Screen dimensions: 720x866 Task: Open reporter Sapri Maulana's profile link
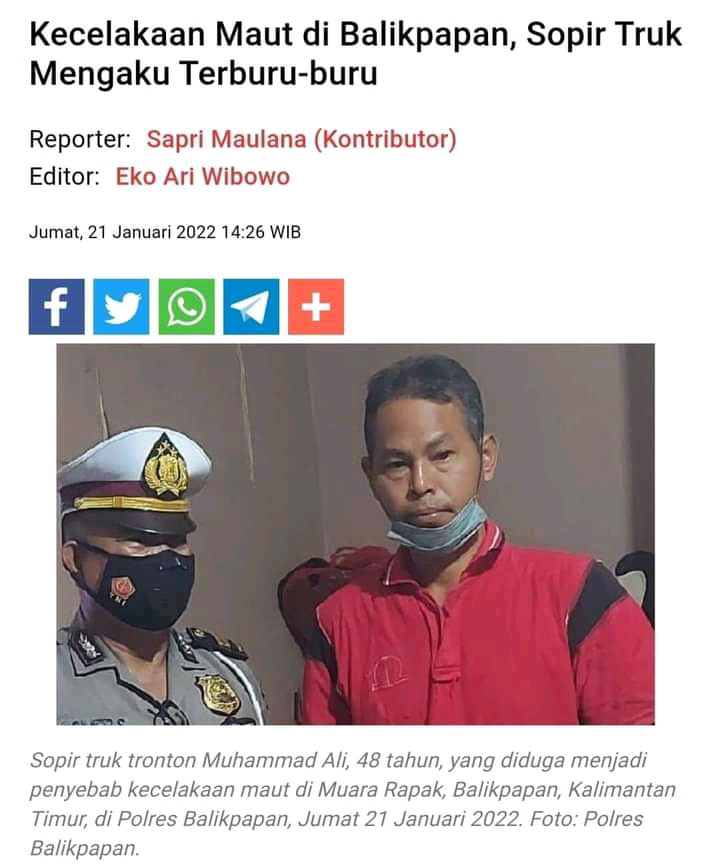coord(226,139)
